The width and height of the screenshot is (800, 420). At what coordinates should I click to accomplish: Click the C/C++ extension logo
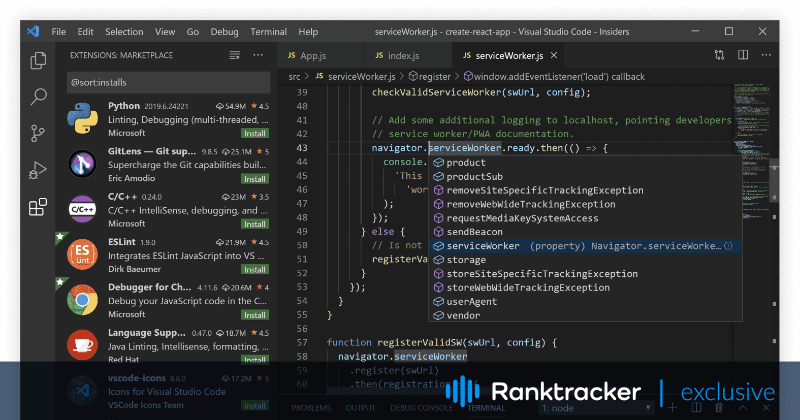pyautogui.click(x=82, y=209)
